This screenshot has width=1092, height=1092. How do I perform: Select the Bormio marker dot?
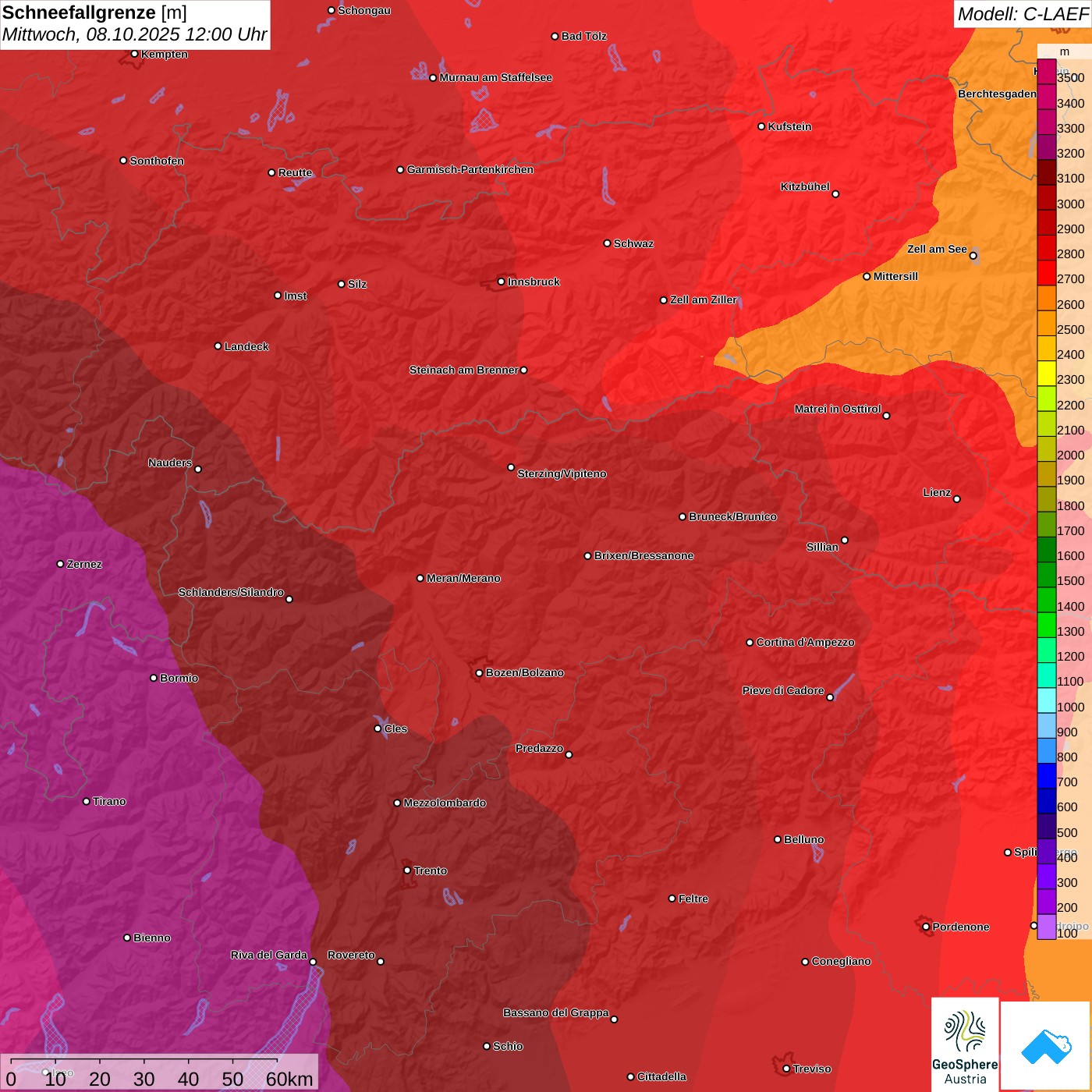point(154,678)
